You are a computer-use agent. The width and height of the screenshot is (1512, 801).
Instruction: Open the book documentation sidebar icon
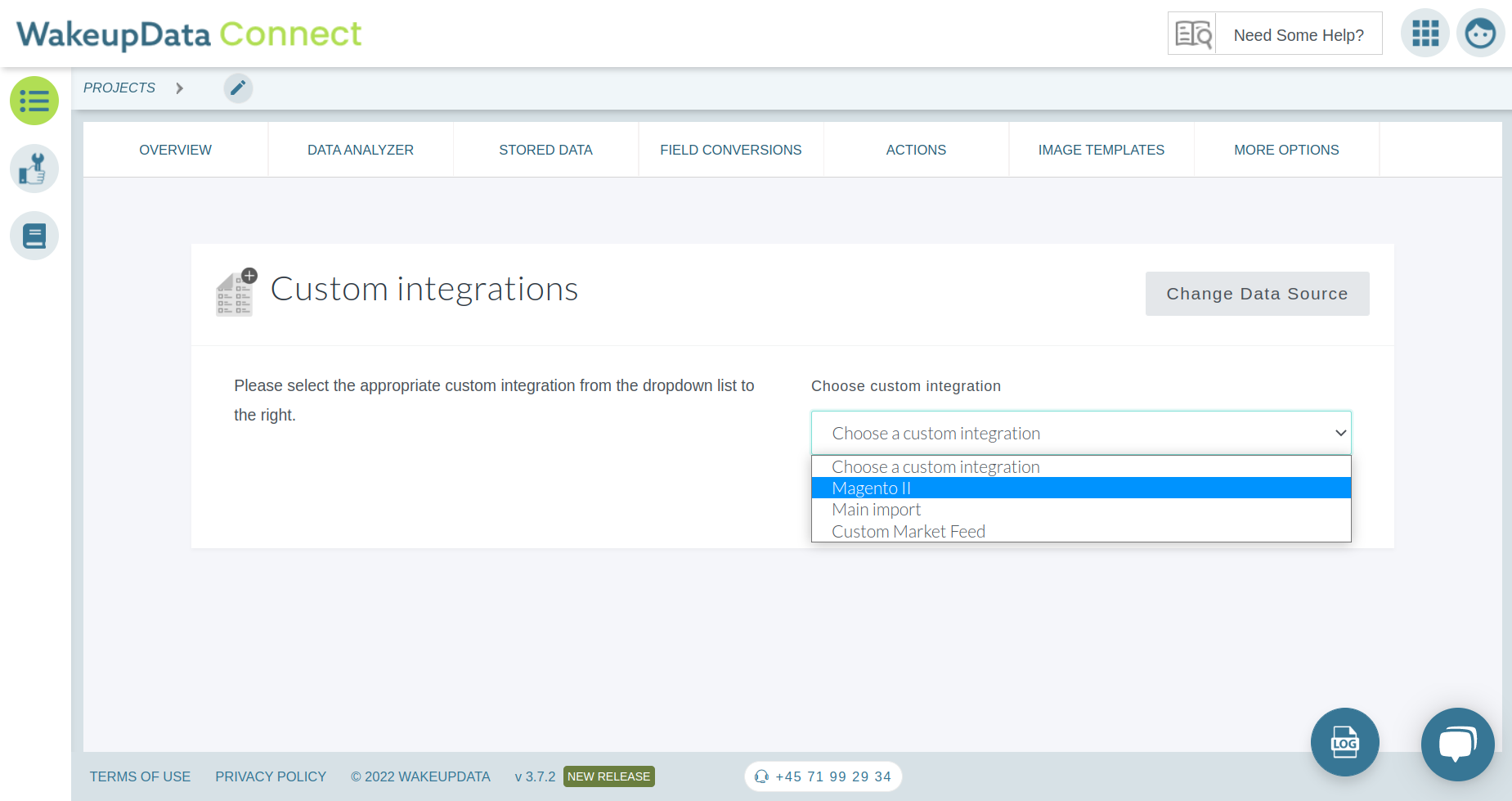coord(34,236)
